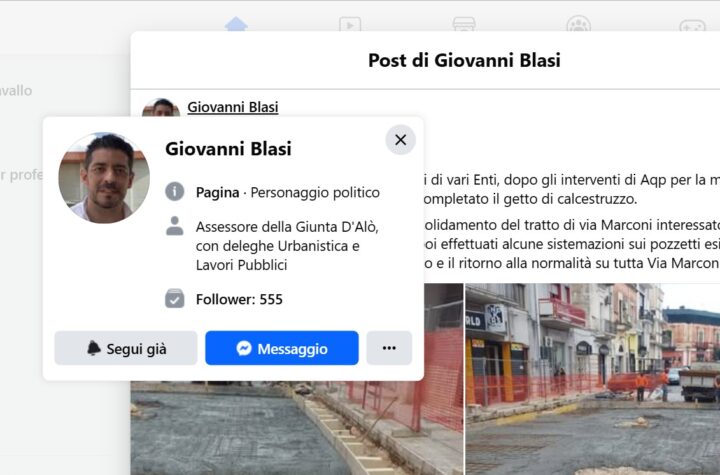This screenshot has height=475, width=720.
Task: Close the Giovanni Blasi profile popup
Action: [400, 140]
